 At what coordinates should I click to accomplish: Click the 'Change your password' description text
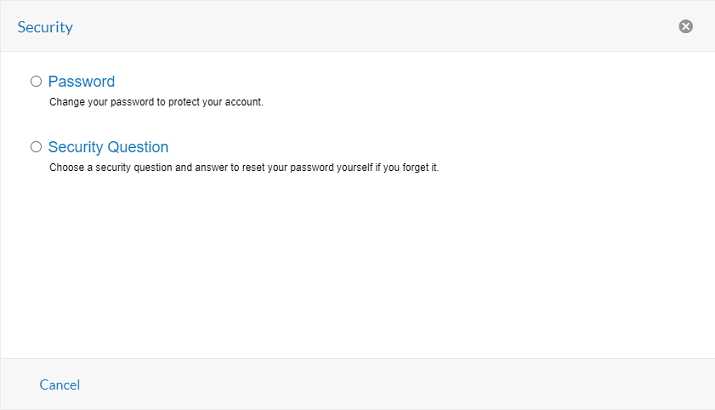[x=156, y=102]
